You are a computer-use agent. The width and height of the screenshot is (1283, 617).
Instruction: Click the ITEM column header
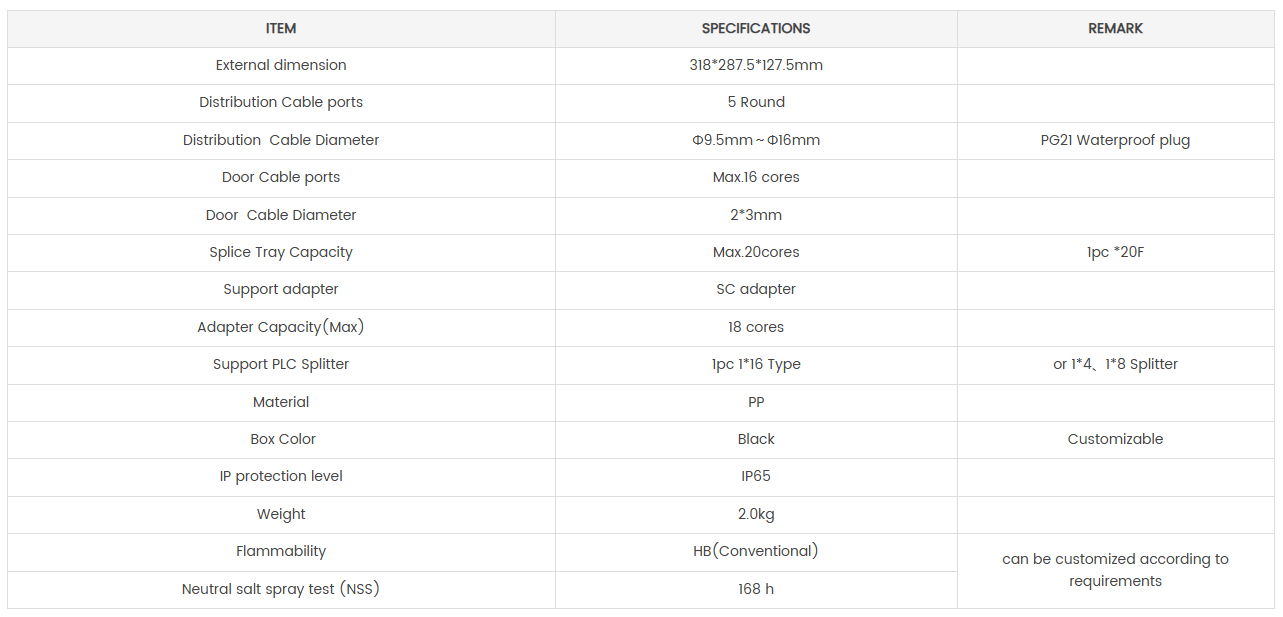coord(281,28)
